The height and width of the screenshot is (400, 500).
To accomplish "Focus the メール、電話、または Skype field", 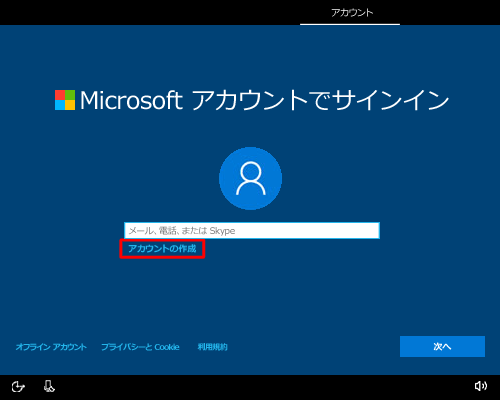I will (x=252, y=230).
